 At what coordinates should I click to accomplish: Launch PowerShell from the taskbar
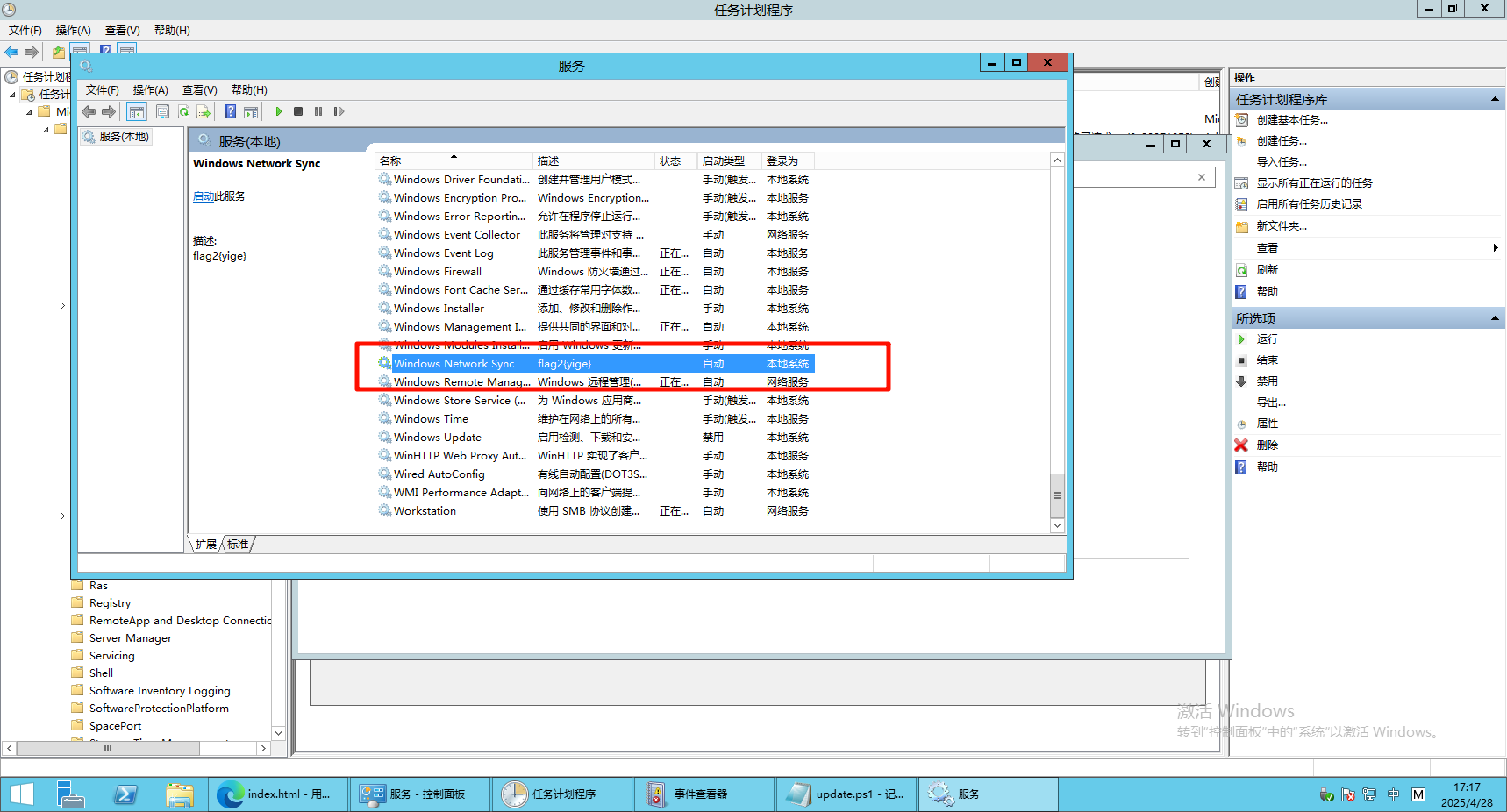125,794
